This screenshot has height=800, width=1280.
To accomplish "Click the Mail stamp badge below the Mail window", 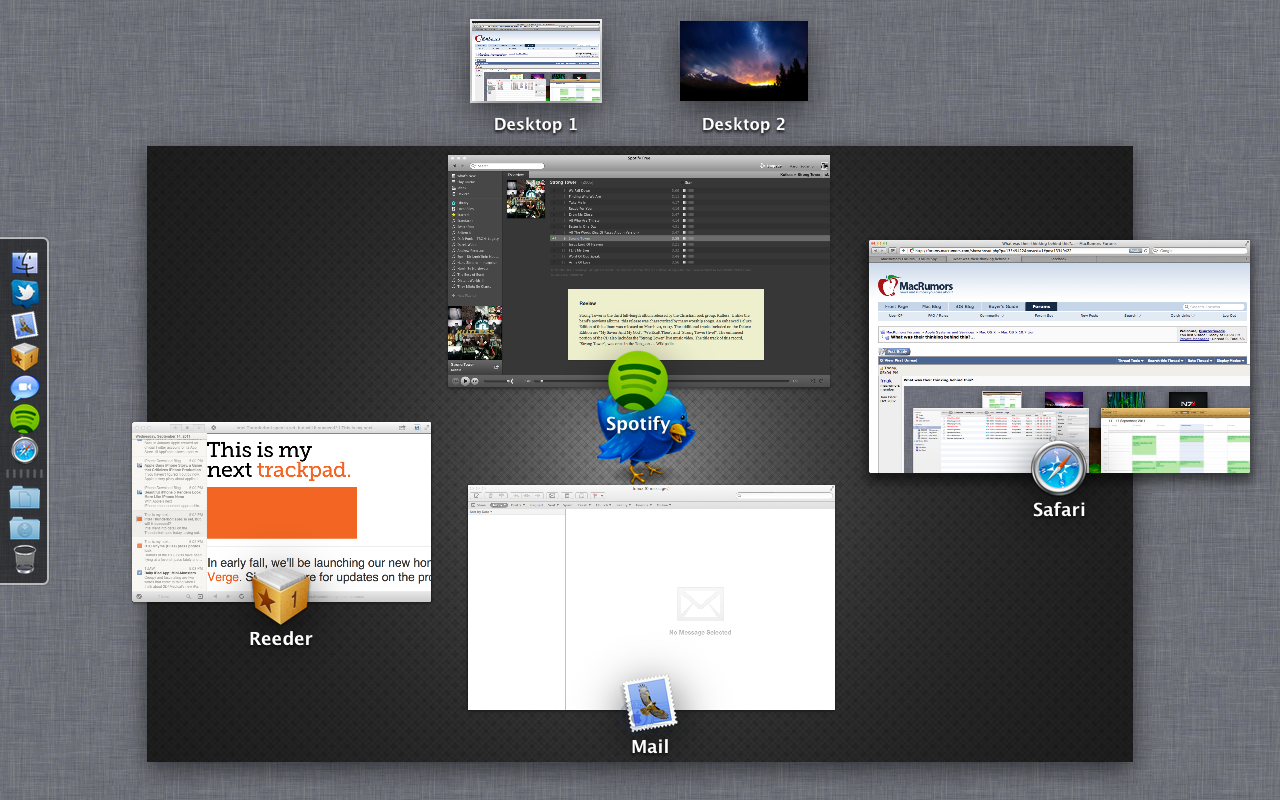I will tap(650, 704).
